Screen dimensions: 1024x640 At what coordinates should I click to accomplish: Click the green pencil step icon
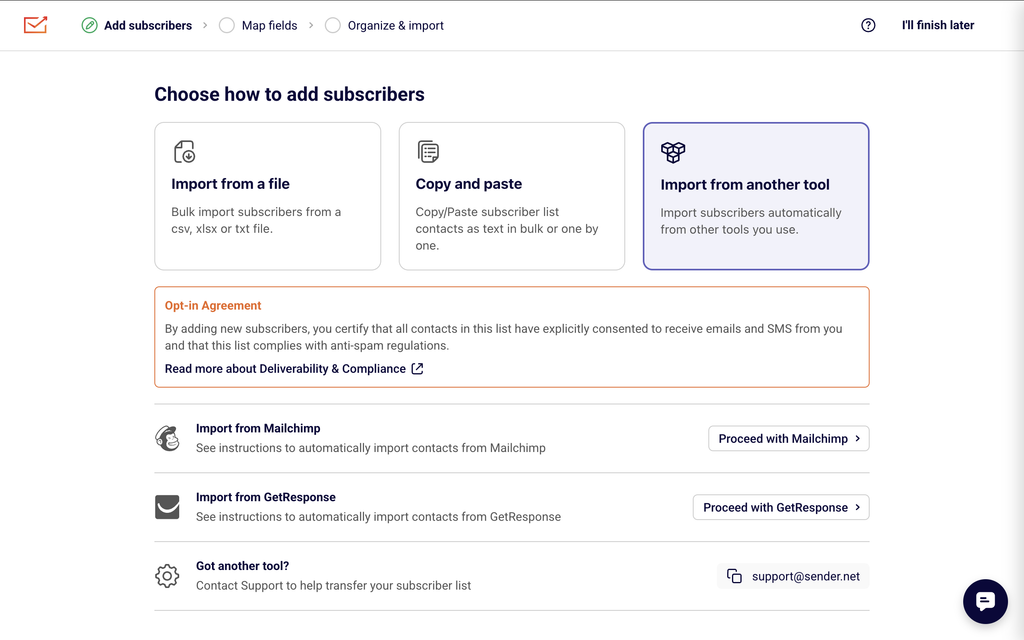tap(89, 25)
